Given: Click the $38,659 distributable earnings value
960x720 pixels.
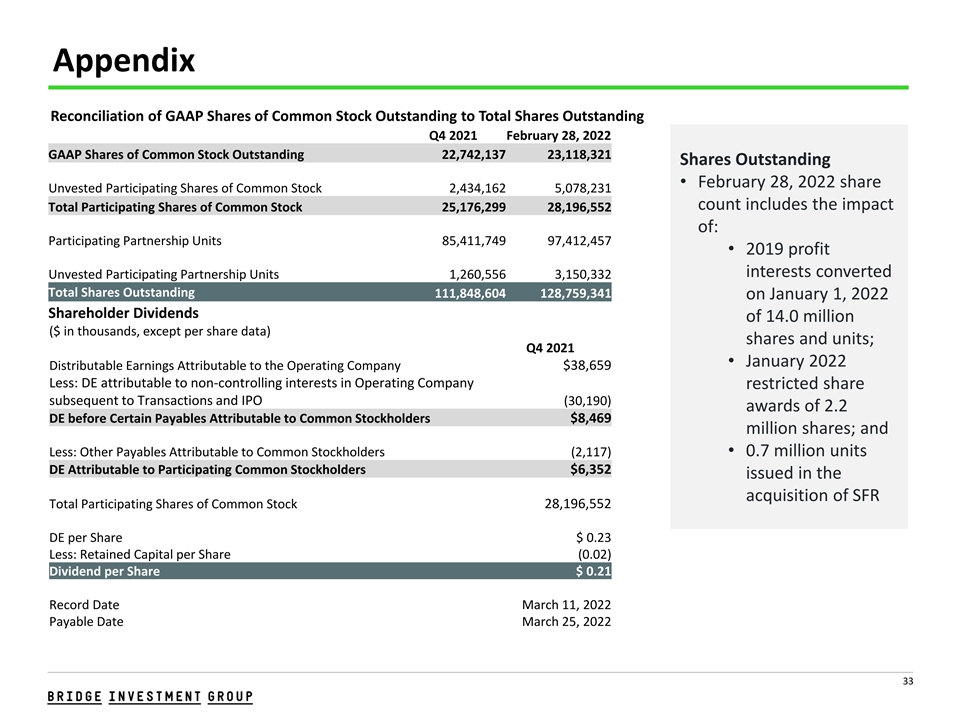Looking at the screenshot, I should [x=587, y=366].
